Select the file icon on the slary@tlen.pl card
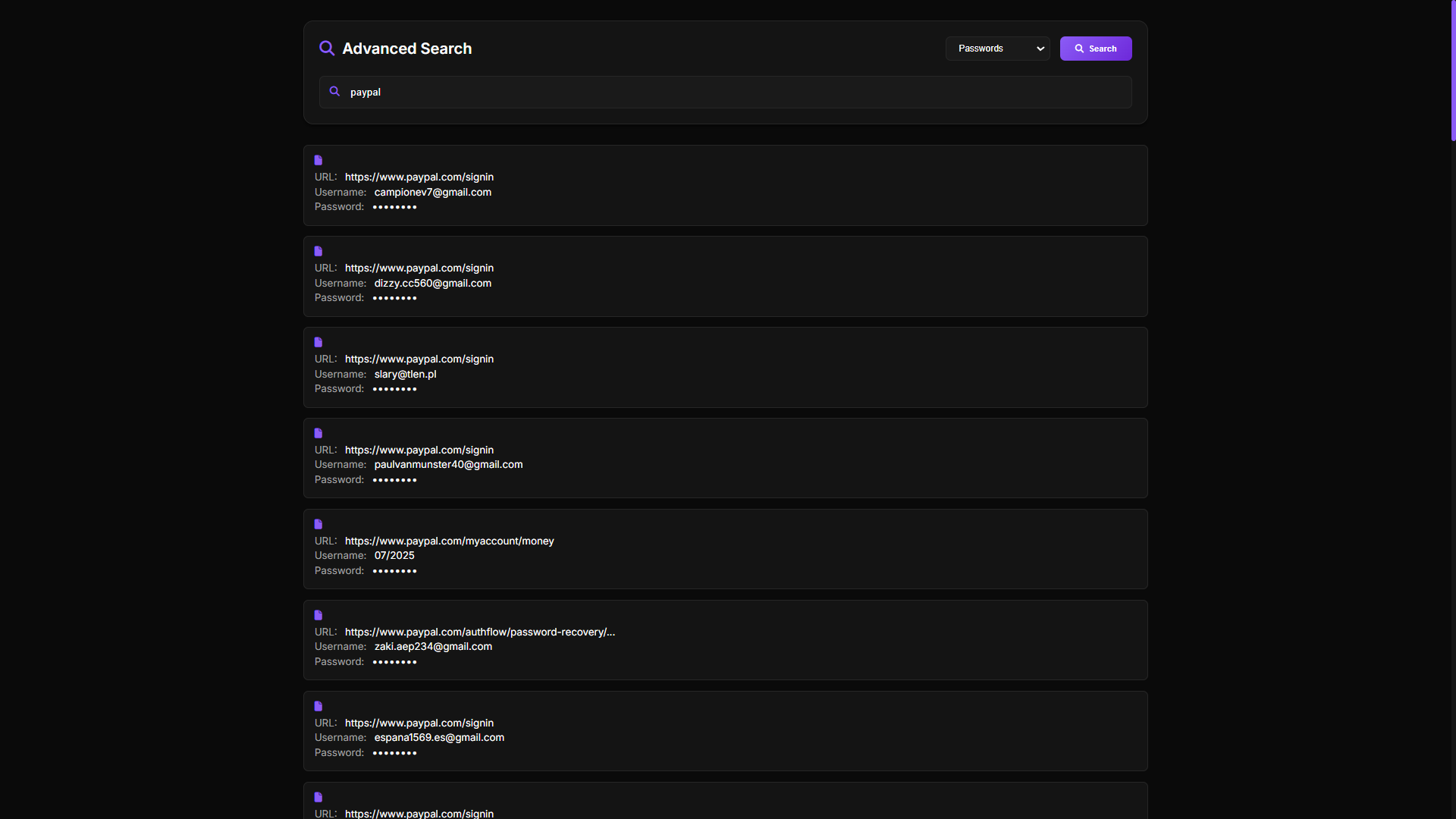This screenshot has width=1456, height=819. point(318,342)
